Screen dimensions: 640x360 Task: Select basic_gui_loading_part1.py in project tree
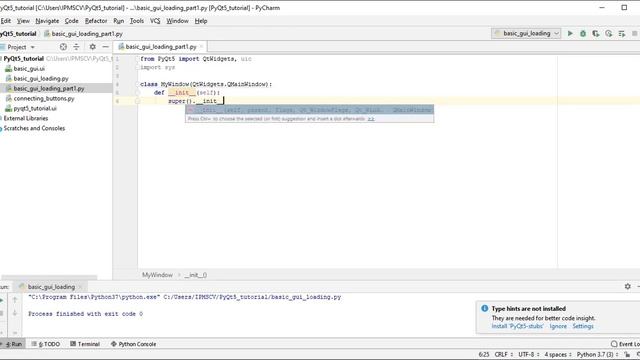coord(49,88)
